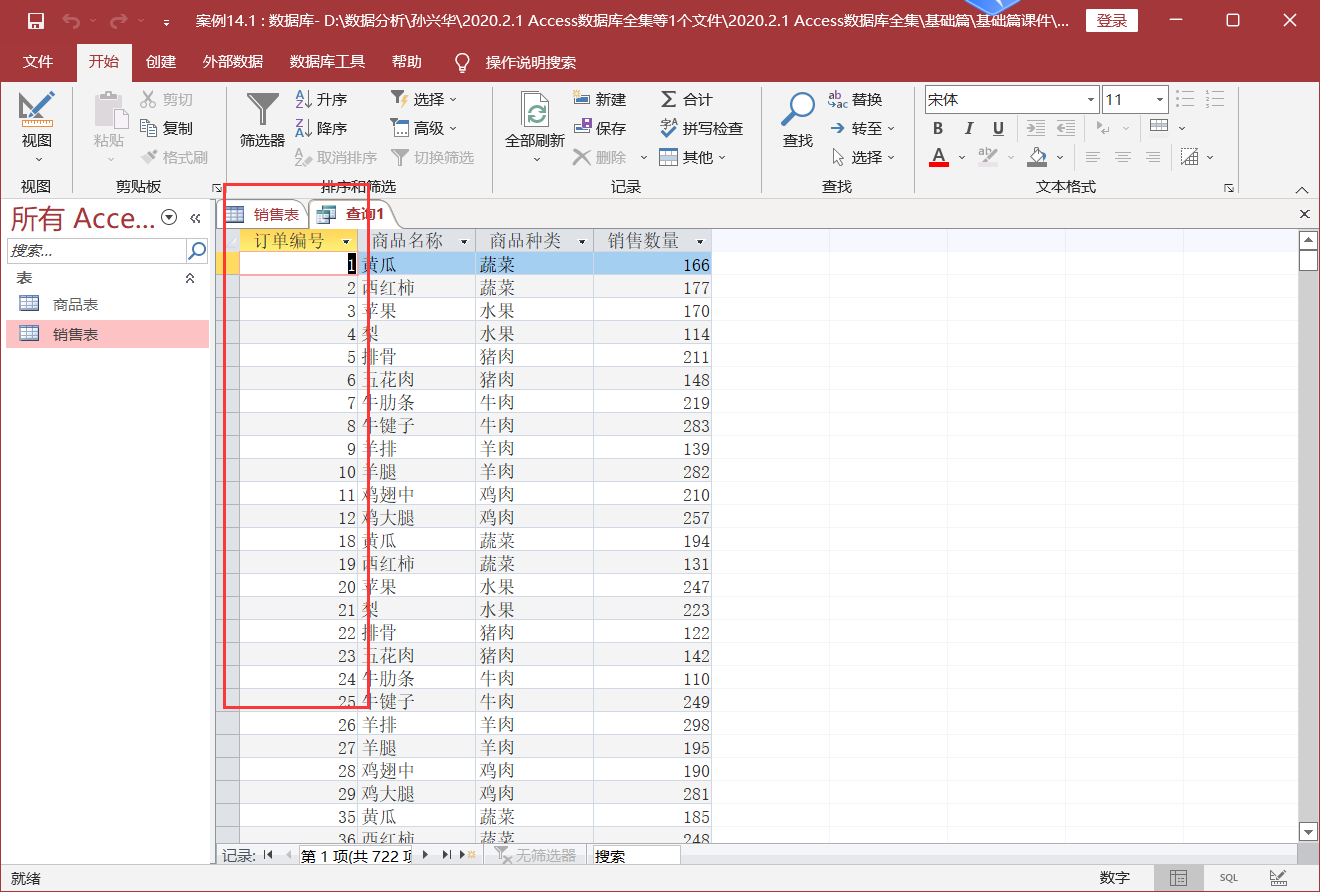This screenshot has height=892, width=1320.
Task: Select the 查询1 document tab
Action: 352,214
